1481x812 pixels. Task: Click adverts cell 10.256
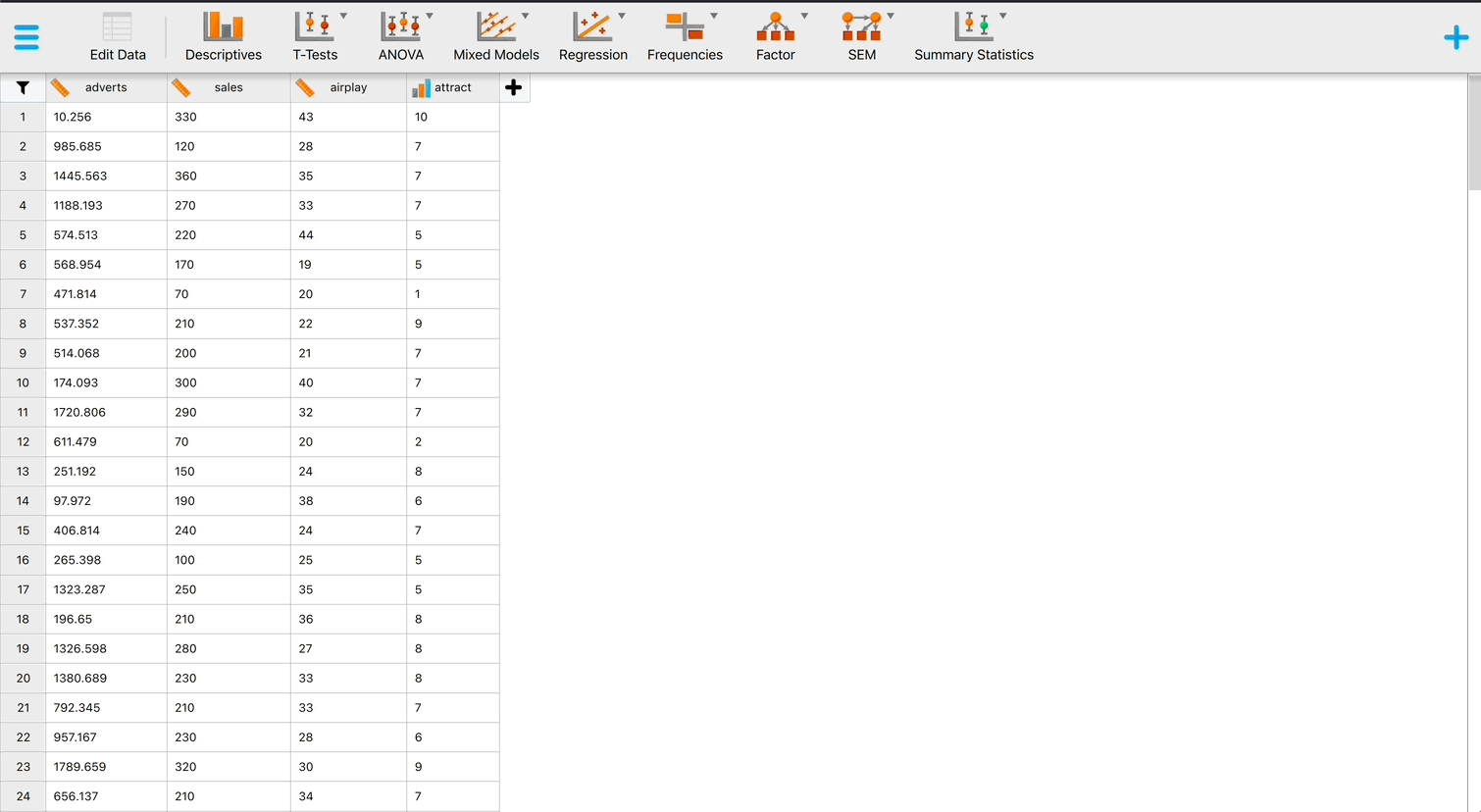coord(106,117)
